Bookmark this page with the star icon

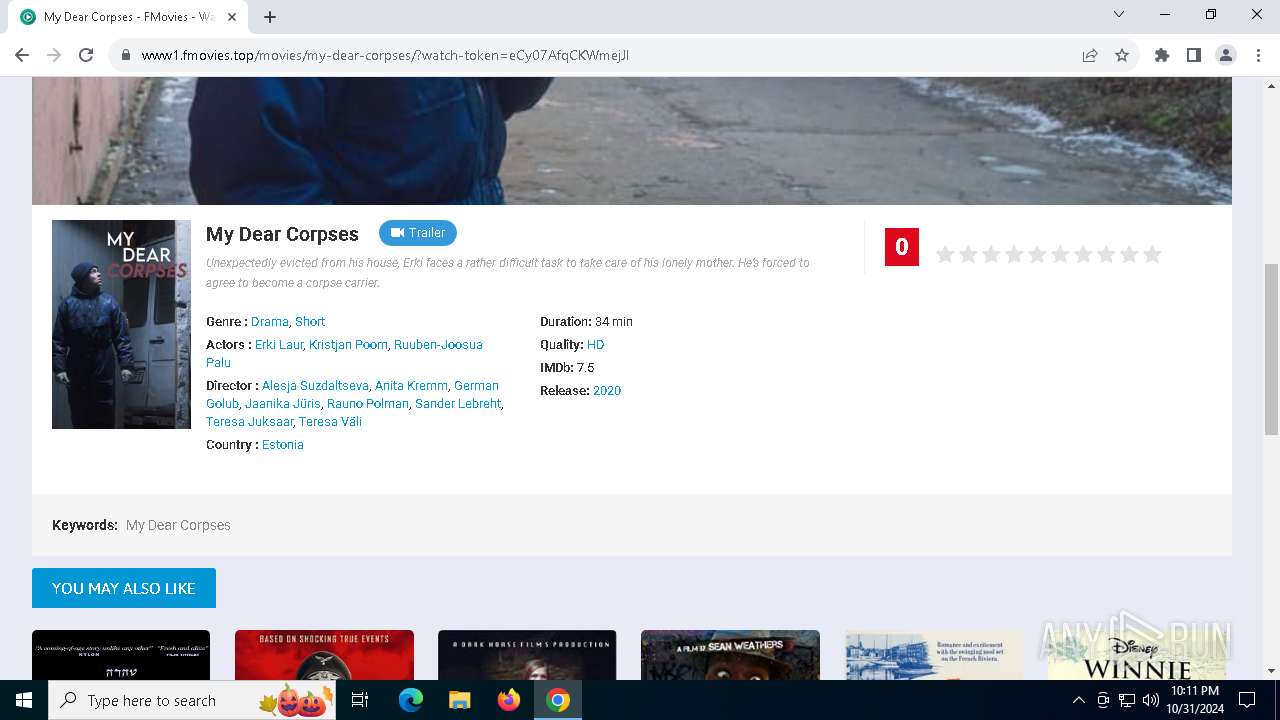1122,55
